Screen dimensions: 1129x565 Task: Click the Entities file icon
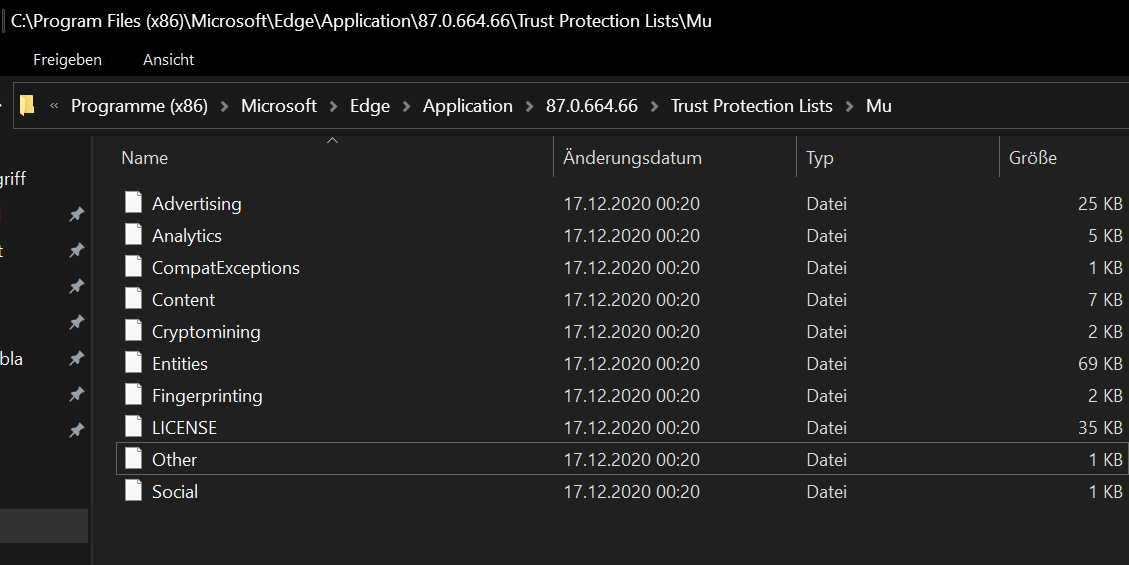click(134, 363)
